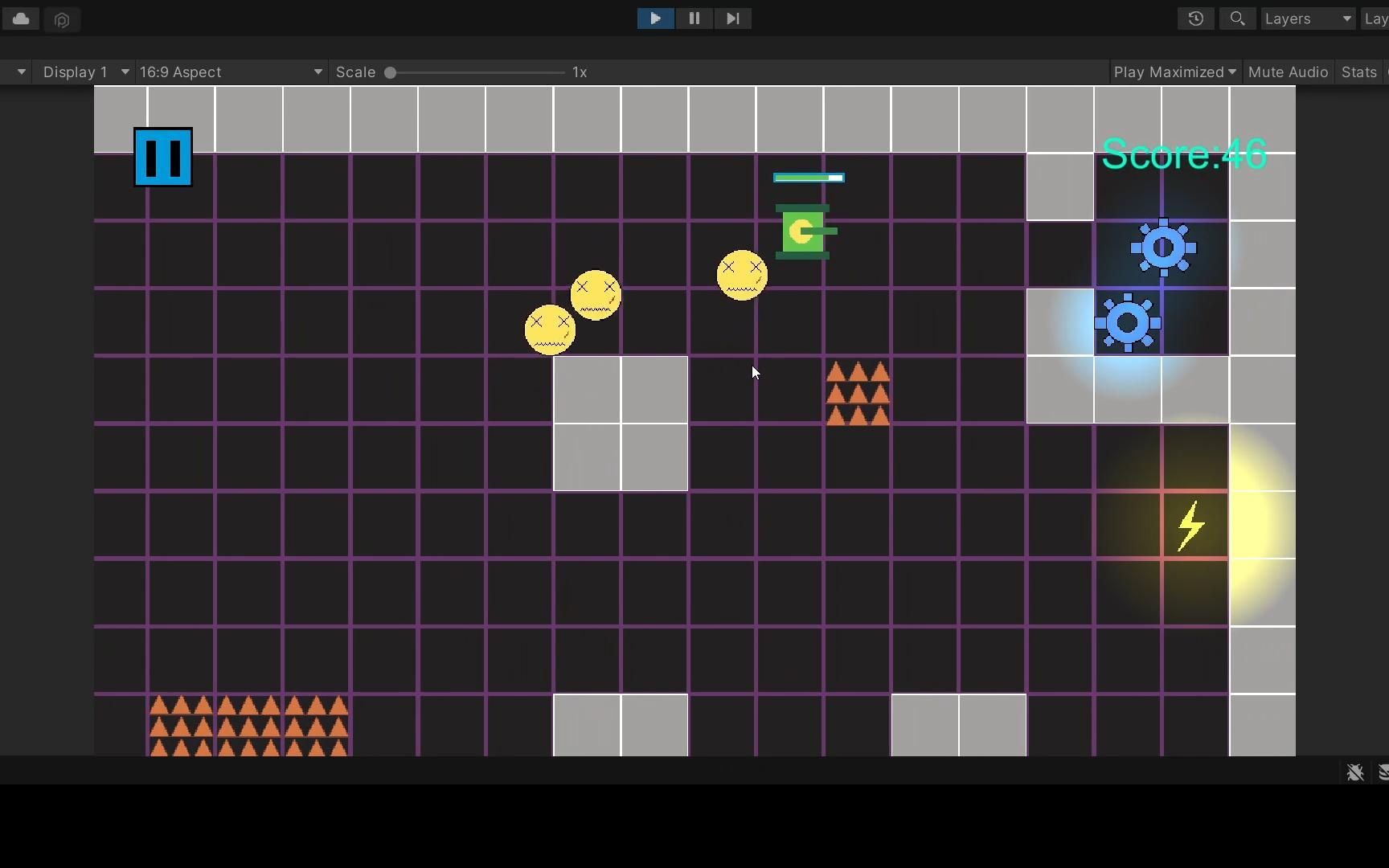Expand the Play Maximized dropdown
Screen dimensions: 1389x868
point(1174,72)
